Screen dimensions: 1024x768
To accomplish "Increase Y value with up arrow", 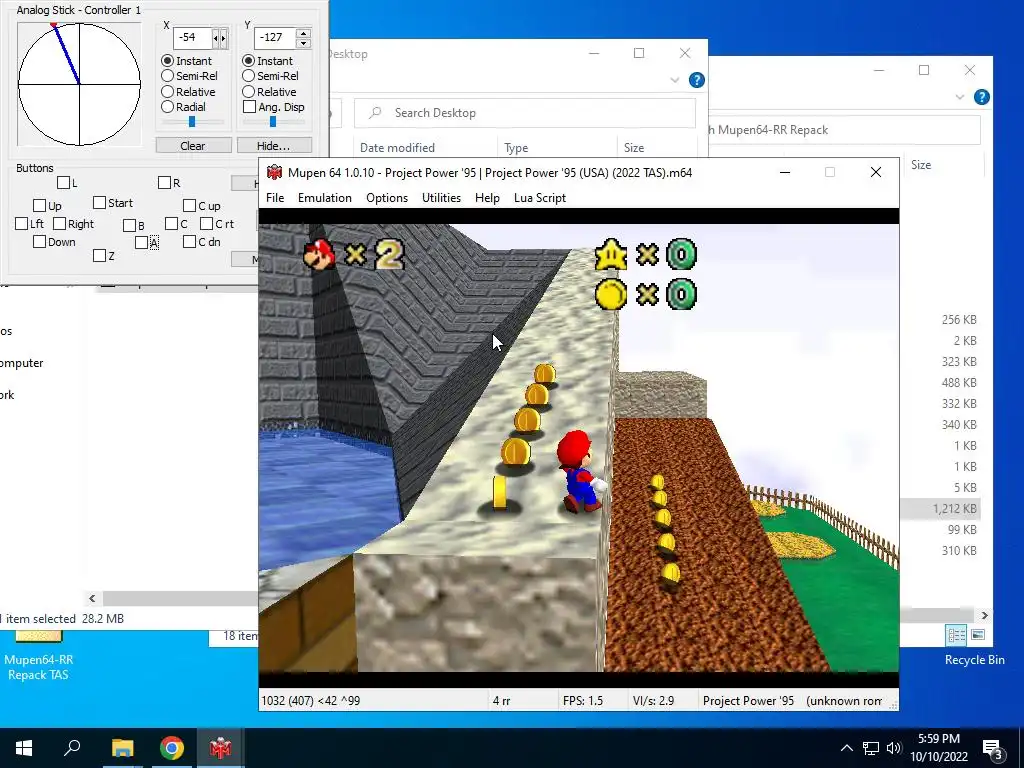I will click(303, 33).
